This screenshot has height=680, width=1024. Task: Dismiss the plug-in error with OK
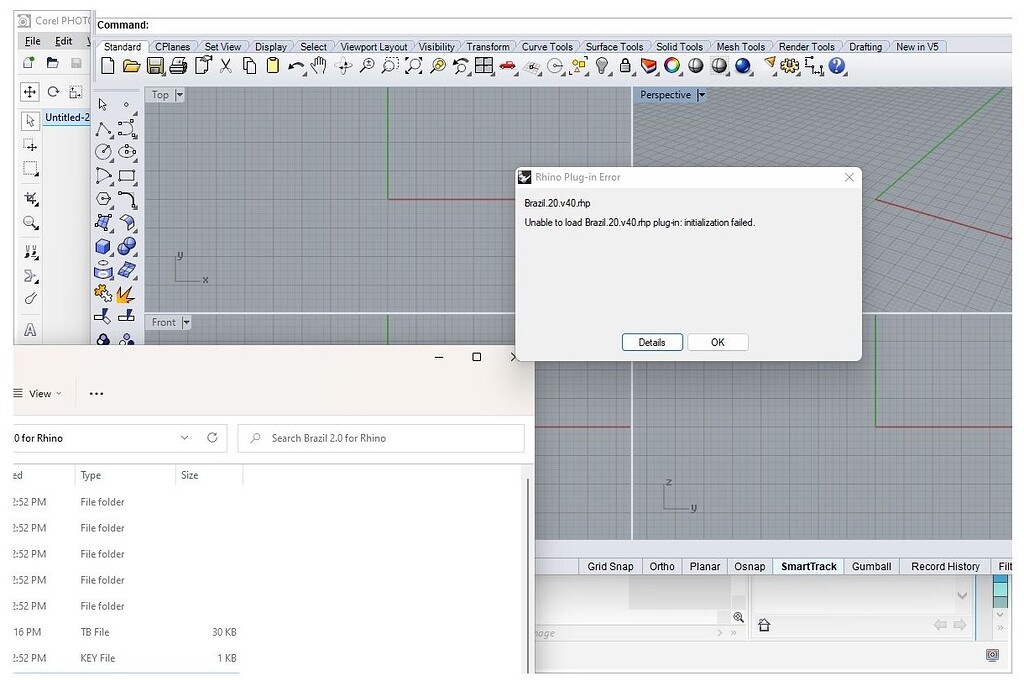pyautogui.click(x=717, y=342)
